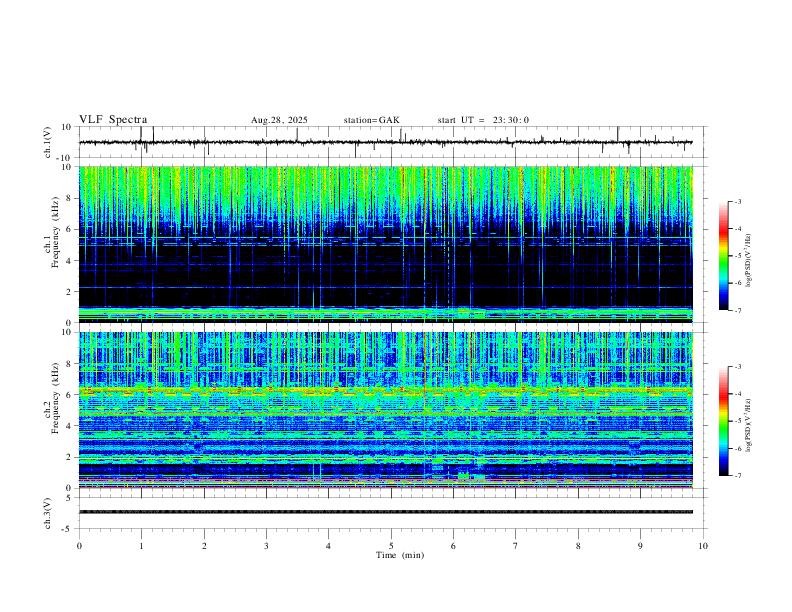Image resolution: width=792 pixels, height=612 pixels.
Task: Click the time axis tick label "10"
Action: click(703, 546)
